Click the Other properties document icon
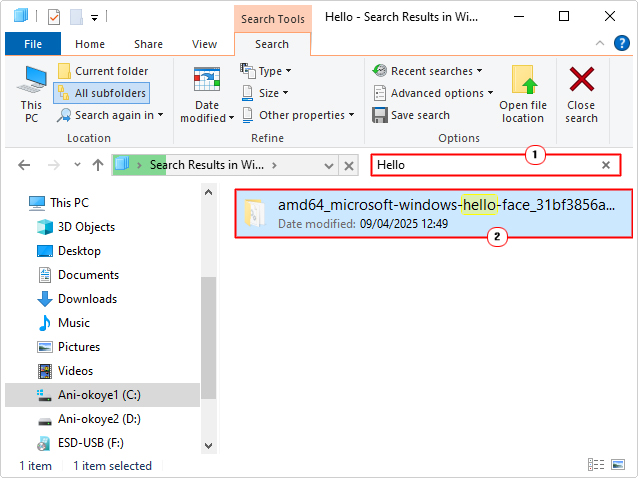The width and height of the screenshot is (638, 478). 247,115
